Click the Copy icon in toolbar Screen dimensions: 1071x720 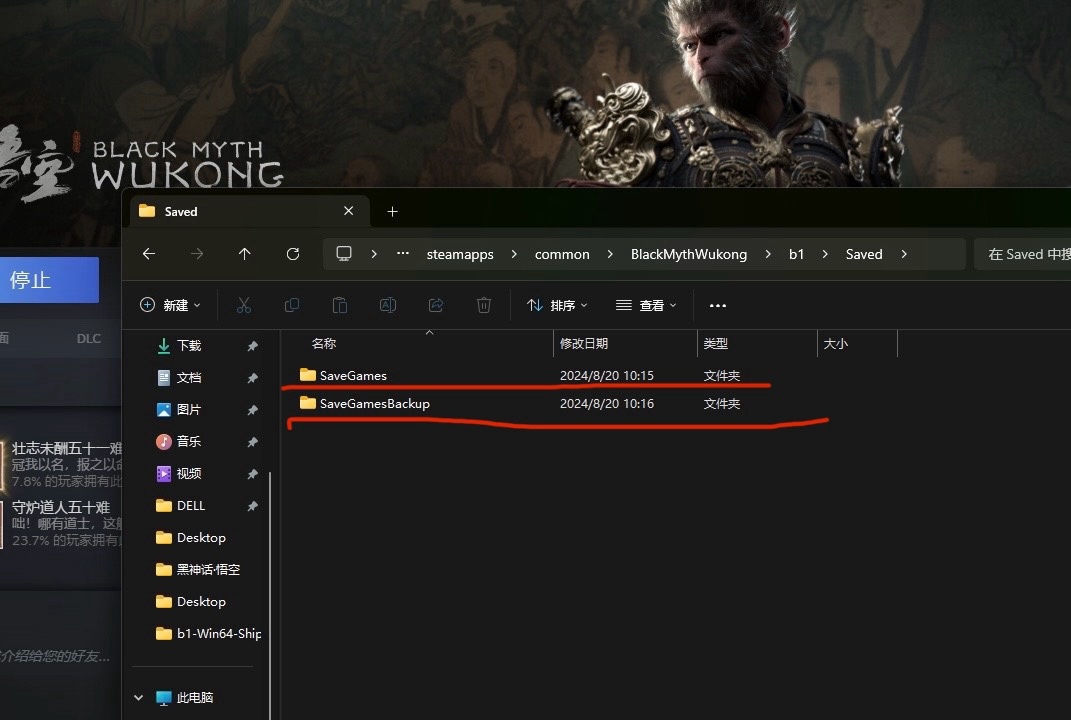292,305
